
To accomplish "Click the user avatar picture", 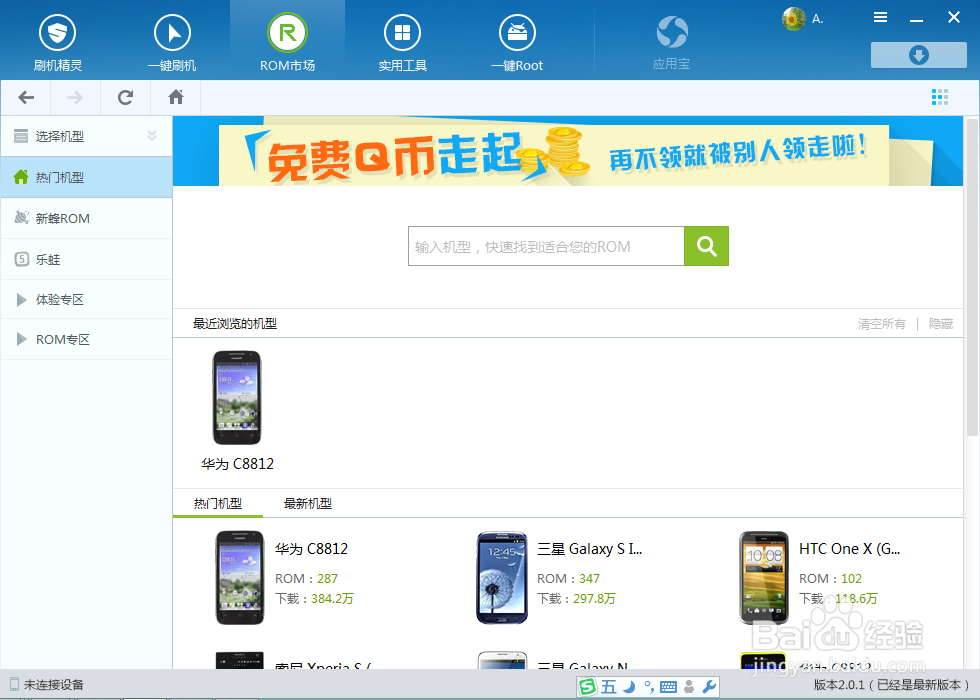I will tap(794, 19).
